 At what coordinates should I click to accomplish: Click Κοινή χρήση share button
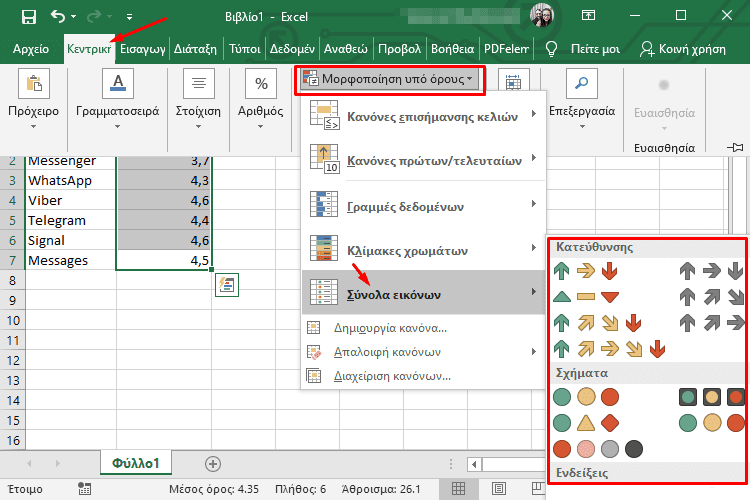pyautogui.click(x=683, y=49)
